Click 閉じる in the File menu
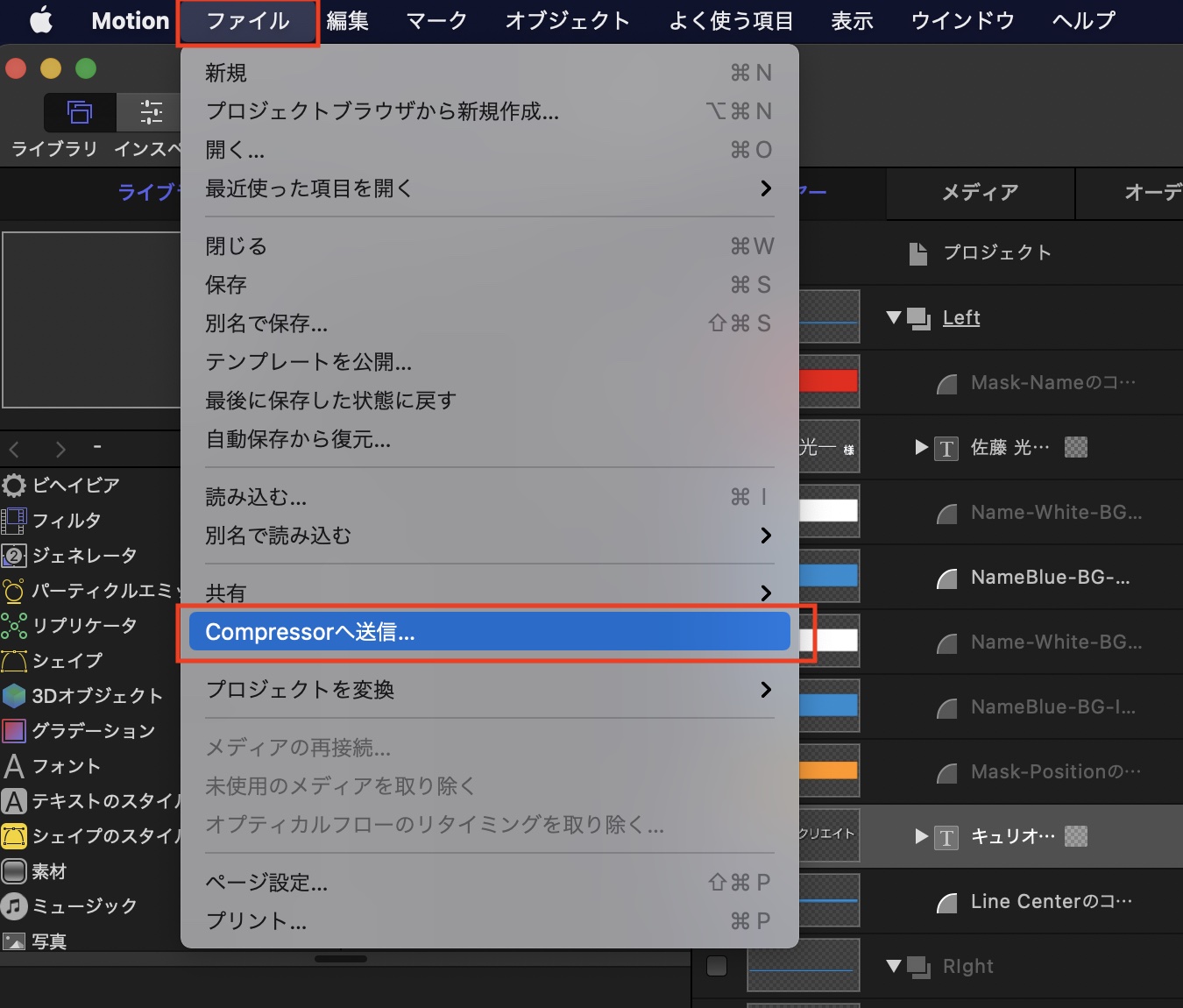The width and height of the screenshot is (1183, 1008). pos(489,246)
